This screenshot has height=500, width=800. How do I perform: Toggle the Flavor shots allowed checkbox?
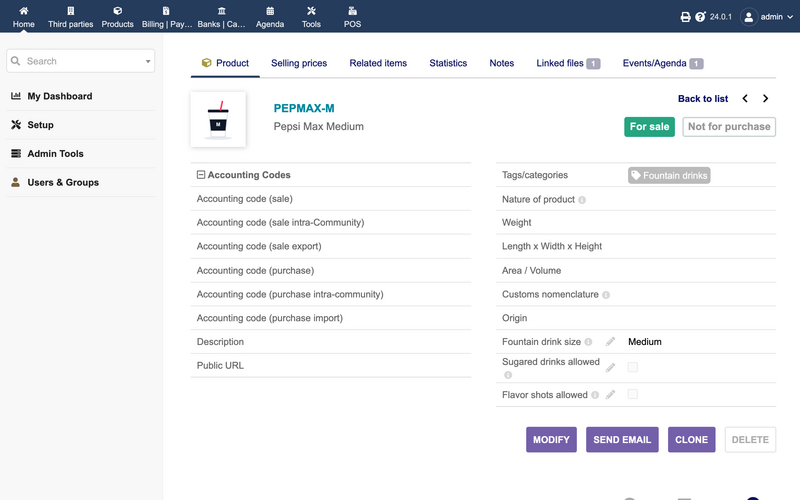pos(633,394)
